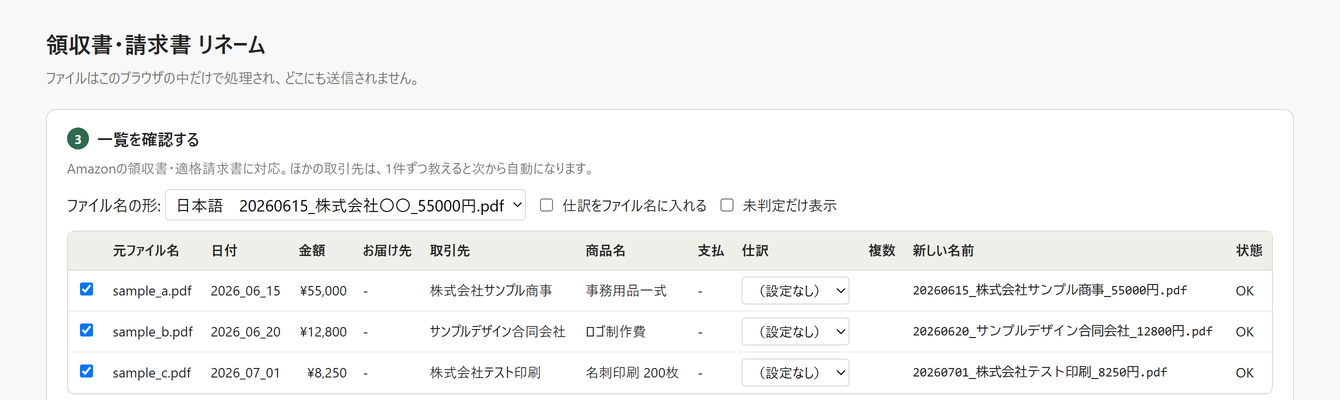Enable 未判定だけ表示 checkbox
This screenshot has width=1340, height=400.
727,205
